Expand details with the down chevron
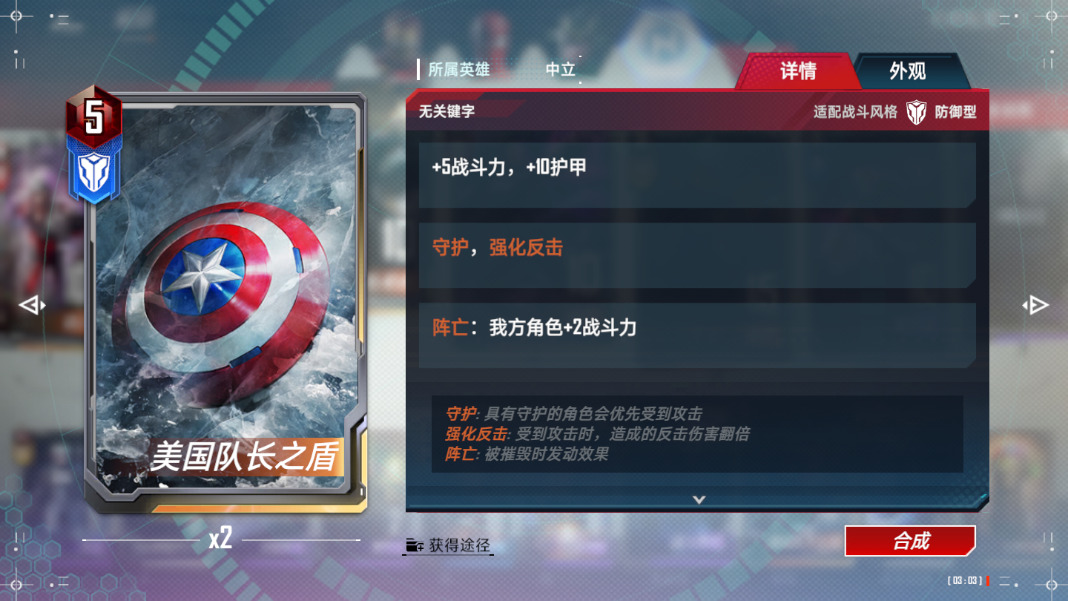Image resolution: width=1068 pixels, height=601 pixels. 699,499
